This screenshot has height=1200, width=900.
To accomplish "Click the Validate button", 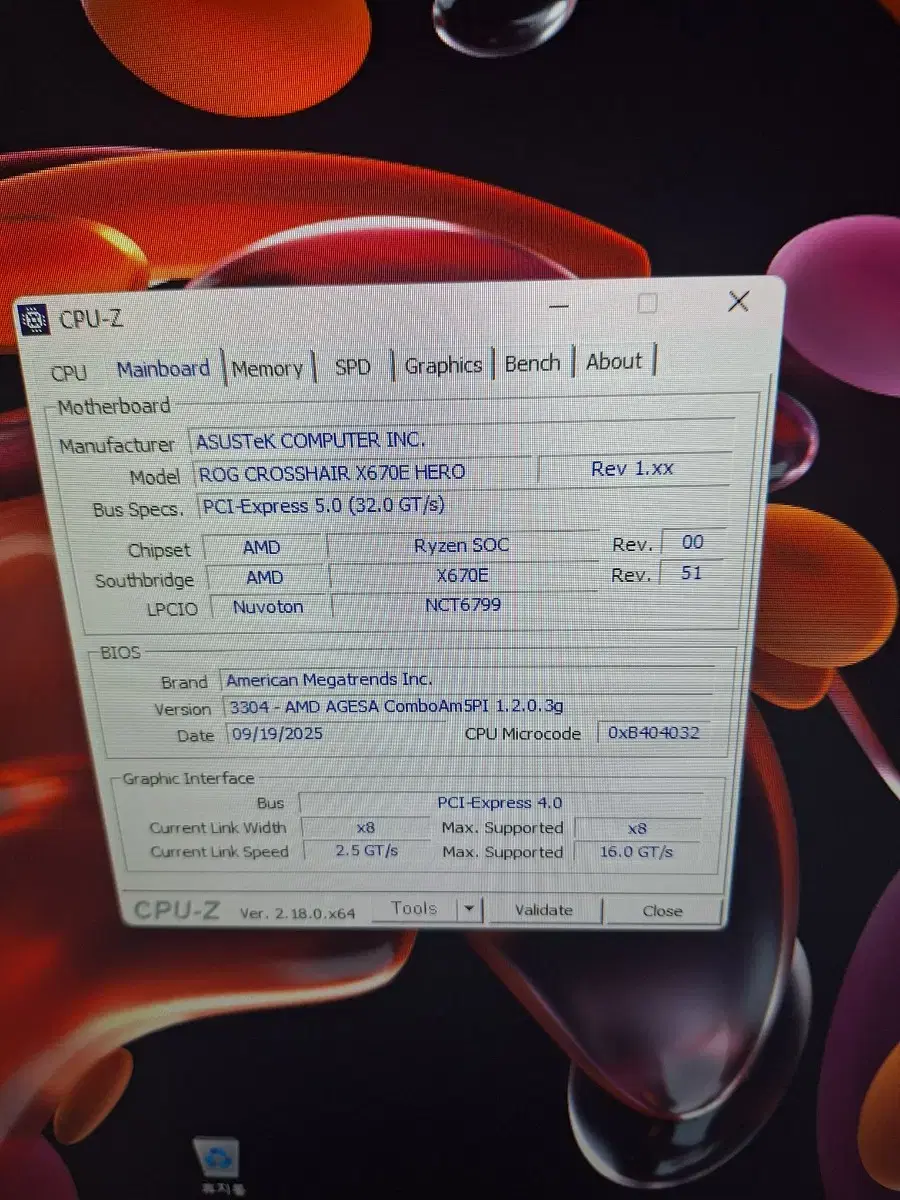I will click(544, 910).
